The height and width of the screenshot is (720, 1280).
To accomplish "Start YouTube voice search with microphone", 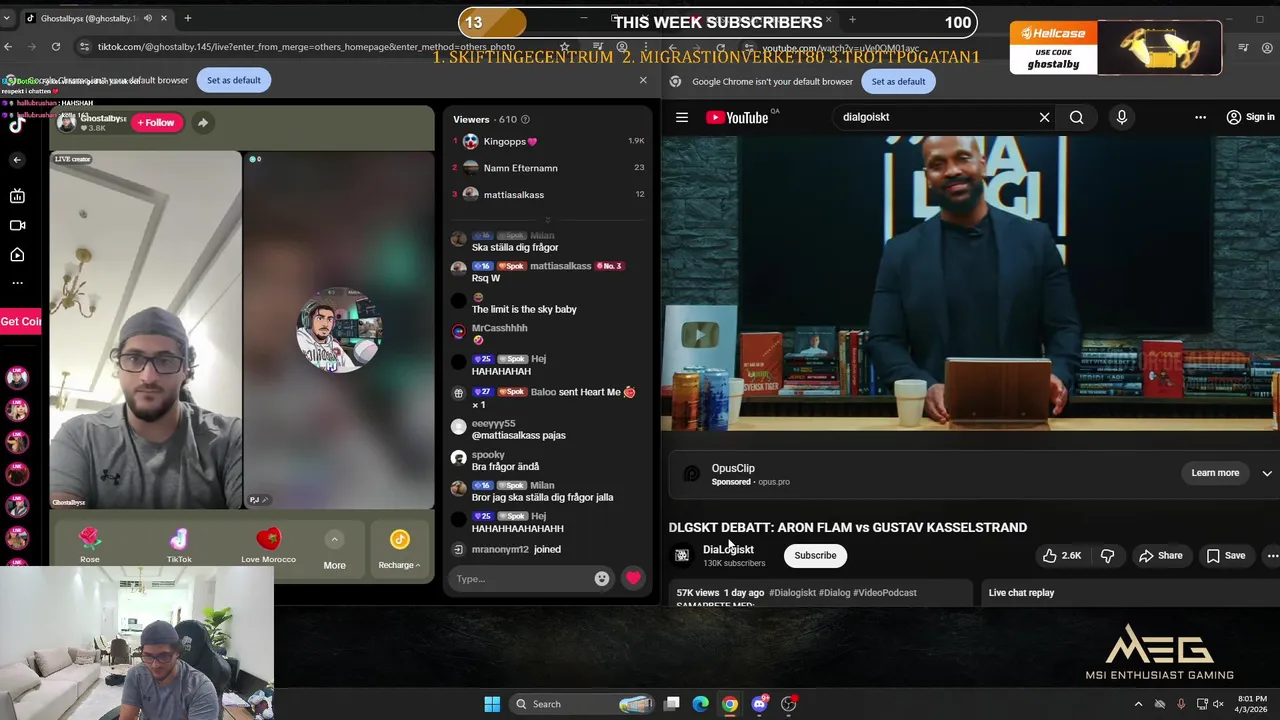I will pos(1121,117).
